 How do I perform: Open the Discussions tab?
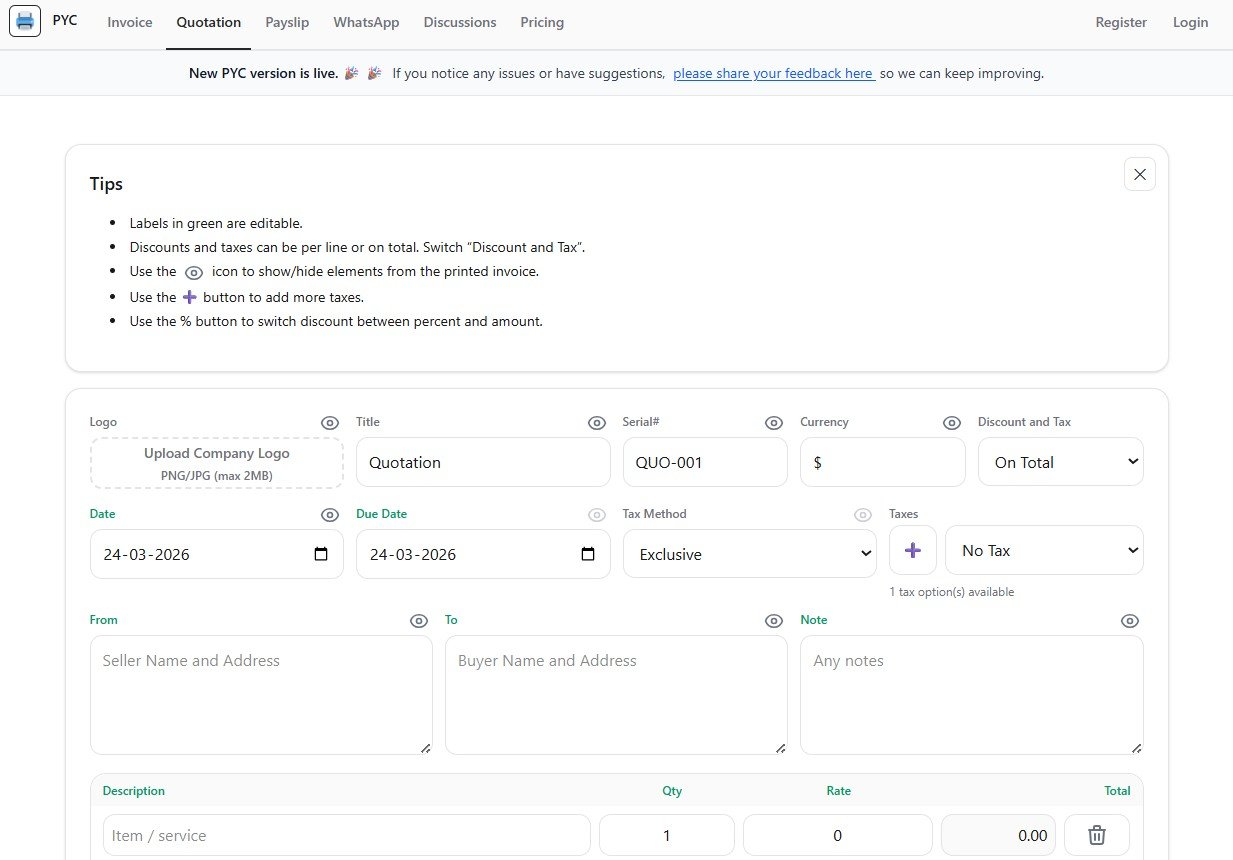[460, 22]
